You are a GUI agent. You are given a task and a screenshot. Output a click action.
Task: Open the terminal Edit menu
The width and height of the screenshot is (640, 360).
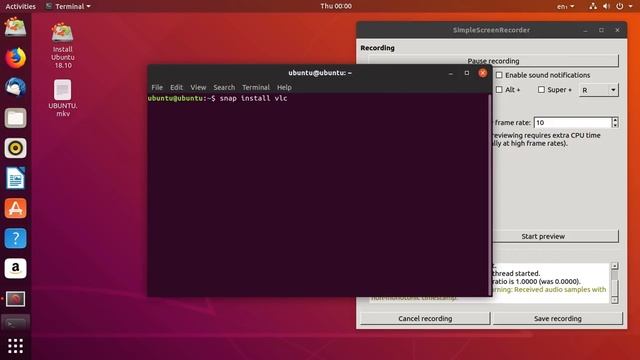coord(176,87)
